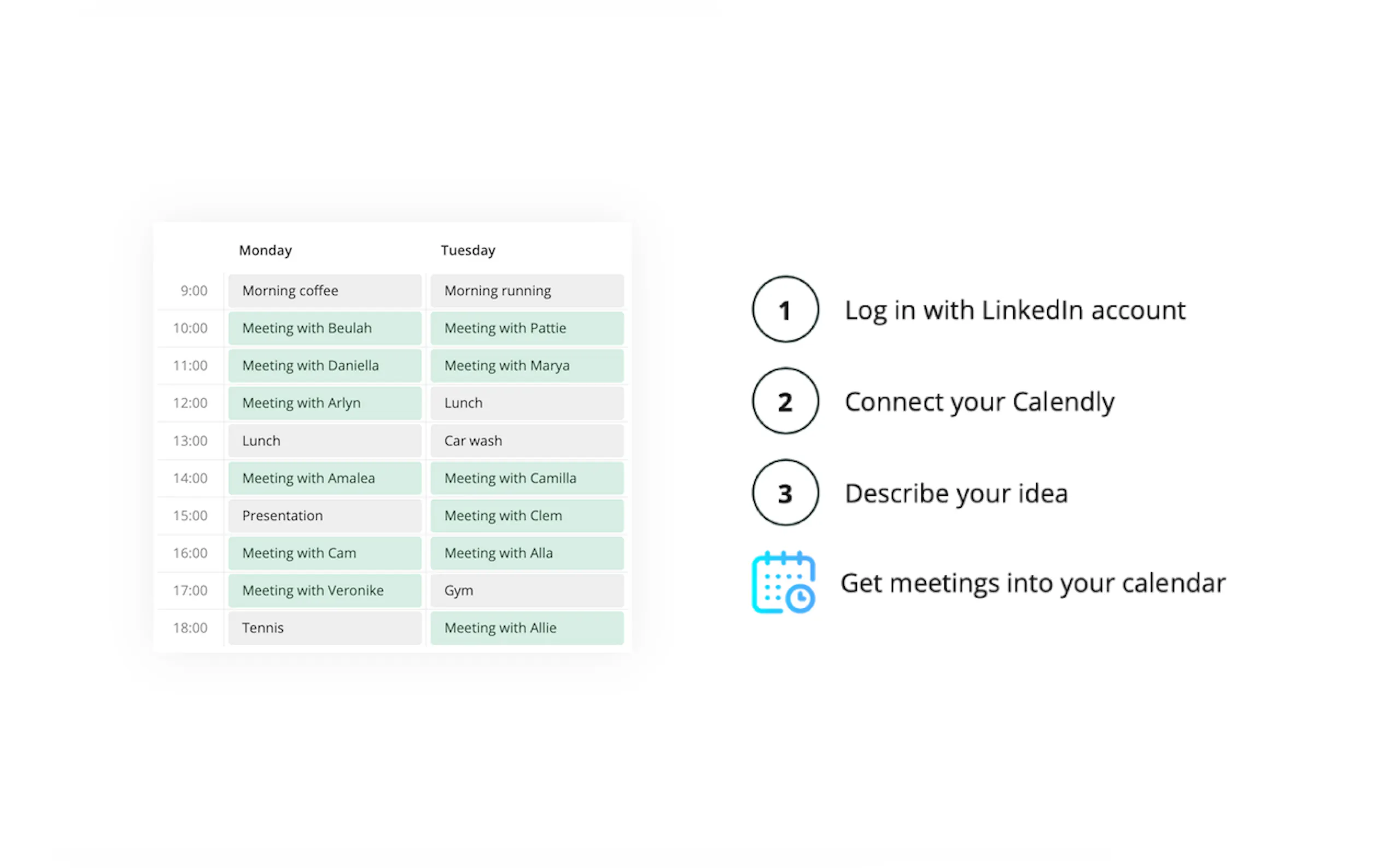Click Get meetings into your calendar
Screen dimensions: 1389x868
1033,583
